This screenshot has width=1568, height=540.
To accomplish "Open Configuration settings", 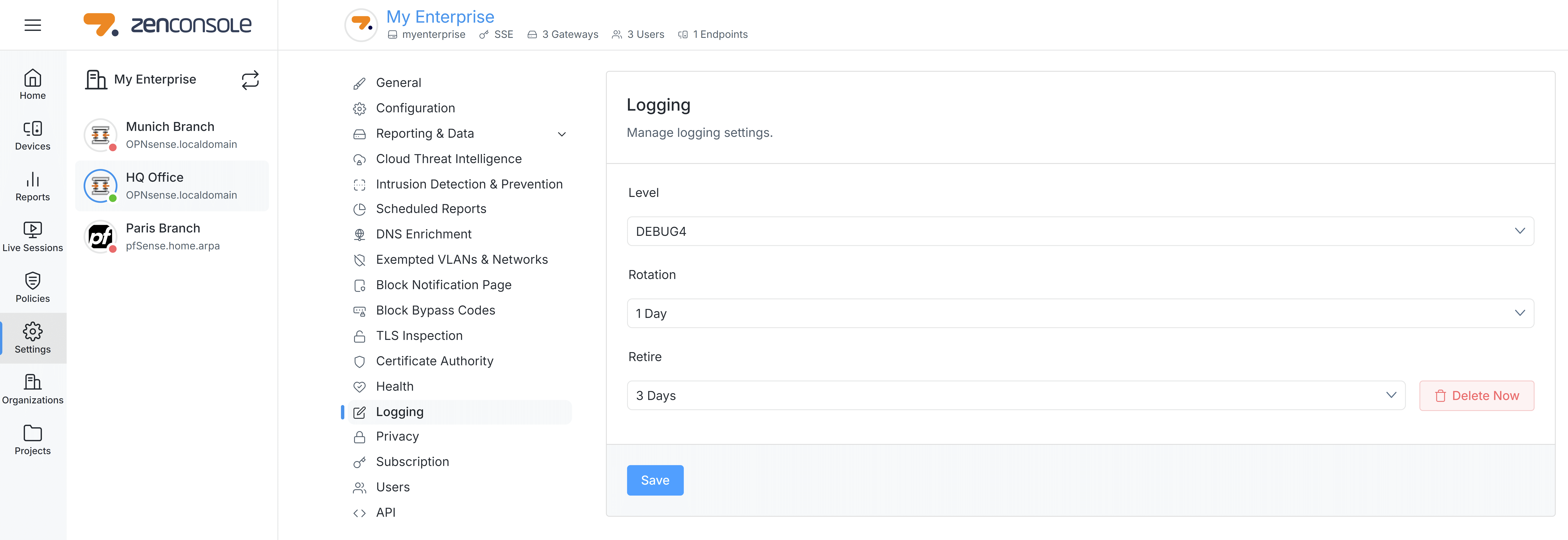I will [415, 108].
